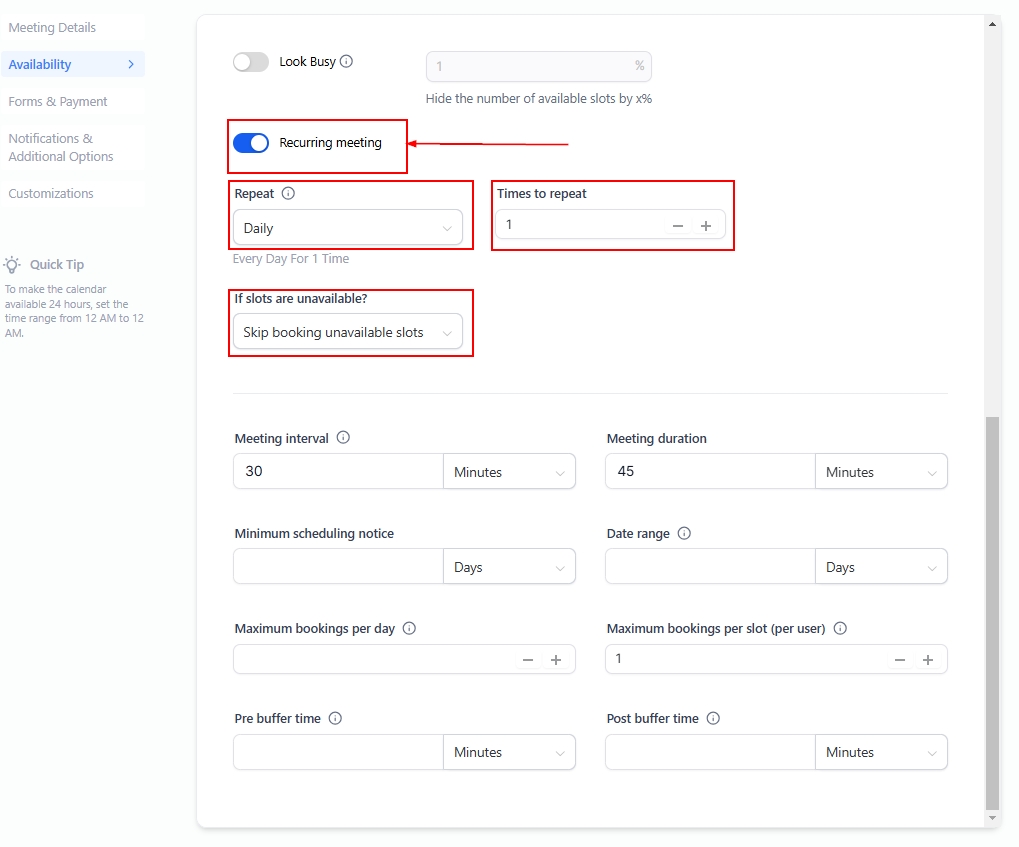The height and width of the screenshot is (847, 1019).
Task: Click info icon beside Date range
Action: pos(684,534)
